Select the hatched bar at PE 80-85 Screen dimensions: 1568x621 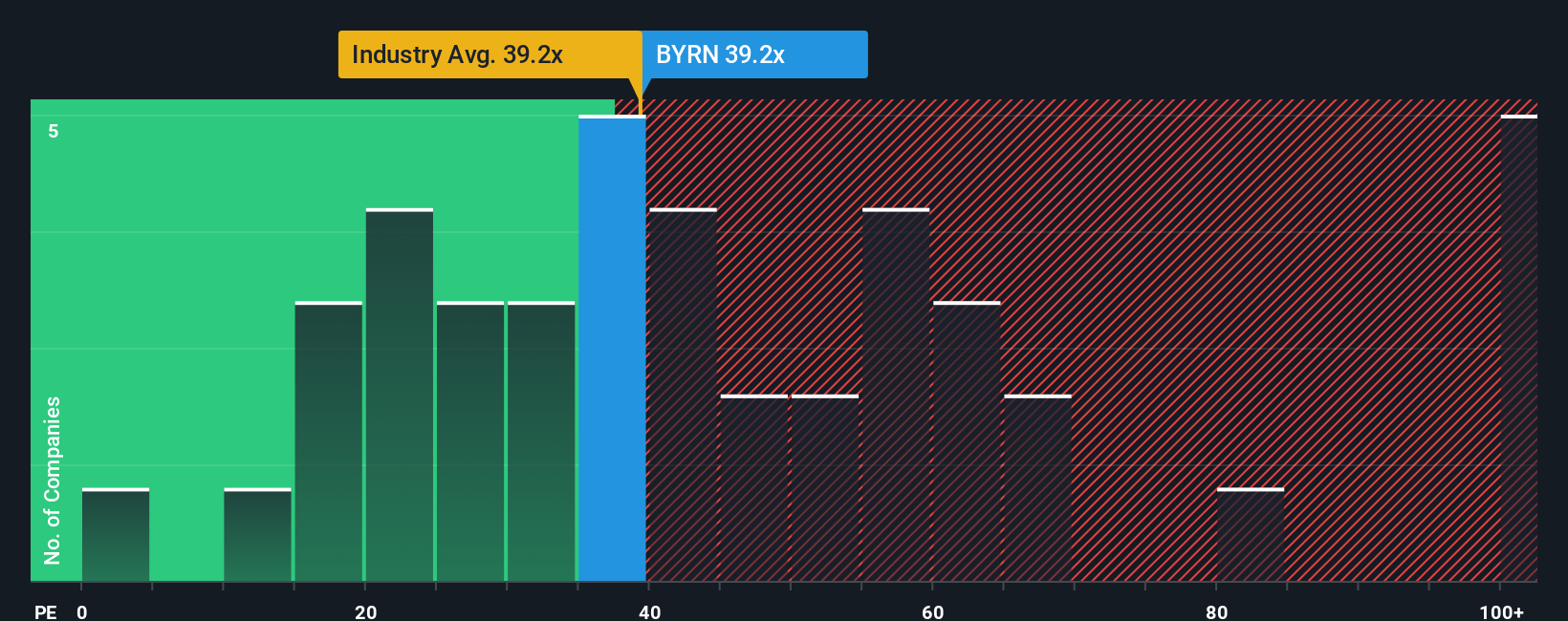tap(1251, 535)
